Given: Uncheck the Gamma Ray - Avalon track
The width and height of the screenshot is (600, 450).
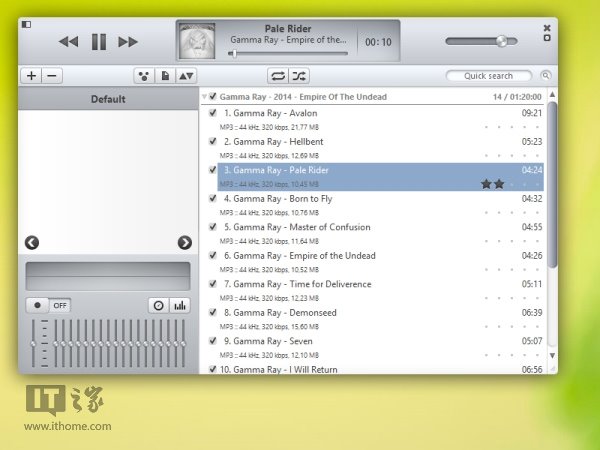Looking at the screenshot, I should (212, 114).
